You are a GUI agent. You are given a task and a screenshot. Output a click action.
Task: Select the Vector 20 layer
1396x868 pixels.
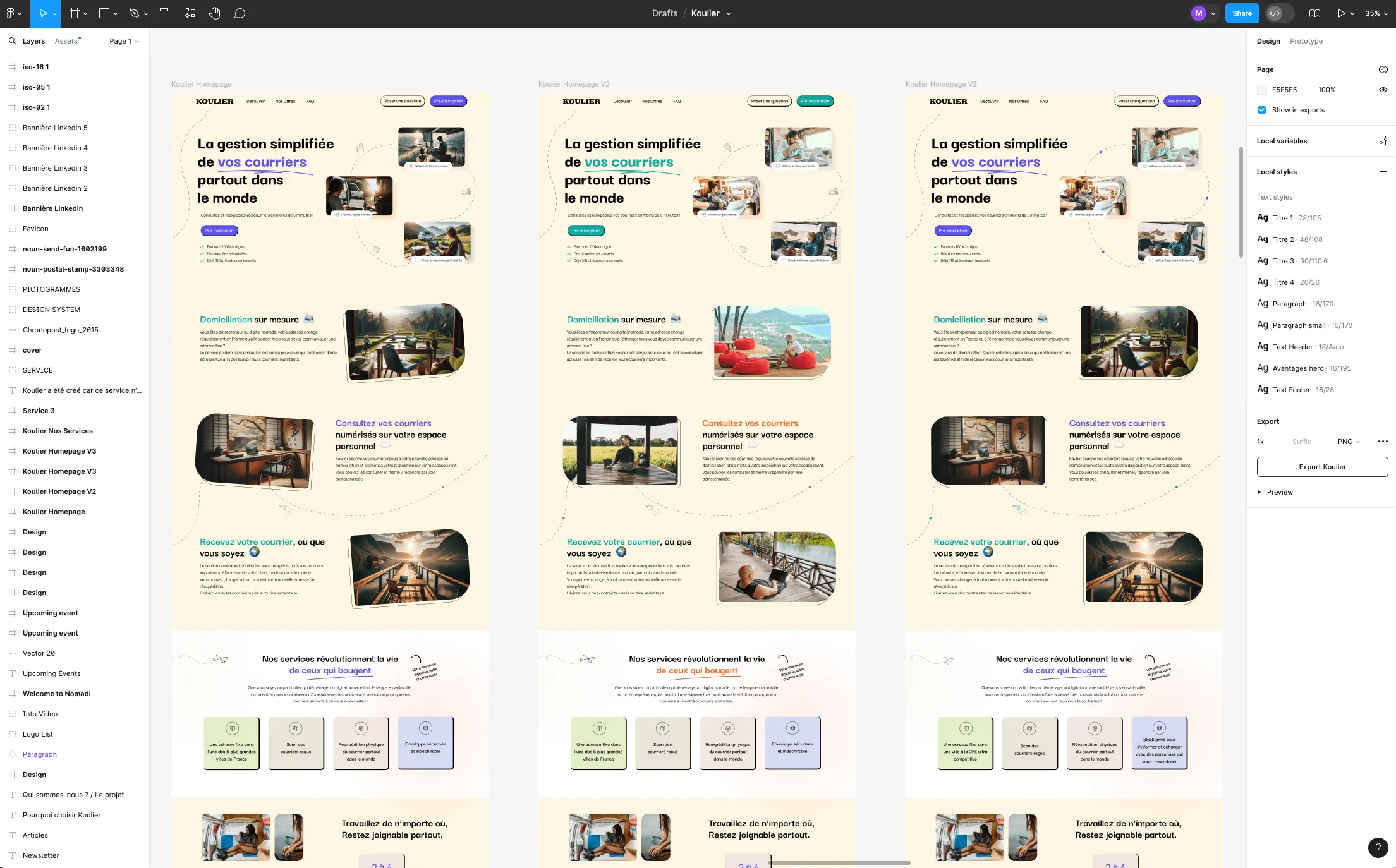pos(39,653)
